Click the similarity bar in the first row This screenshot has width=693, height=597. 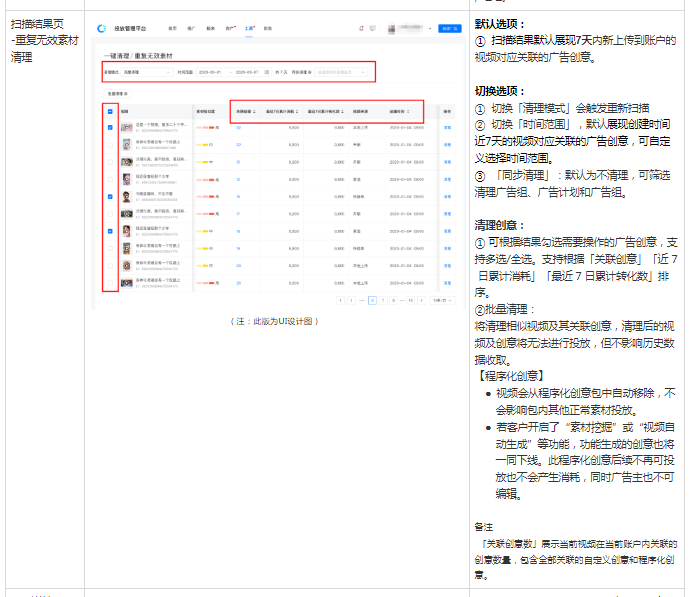(x=208, y=127)
